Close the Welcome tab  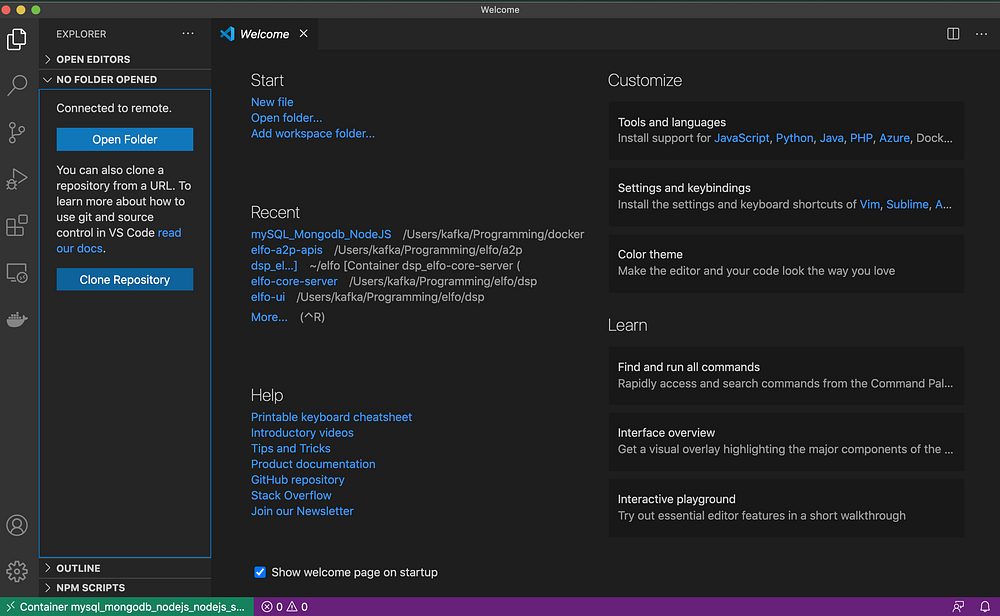point(304,34)
